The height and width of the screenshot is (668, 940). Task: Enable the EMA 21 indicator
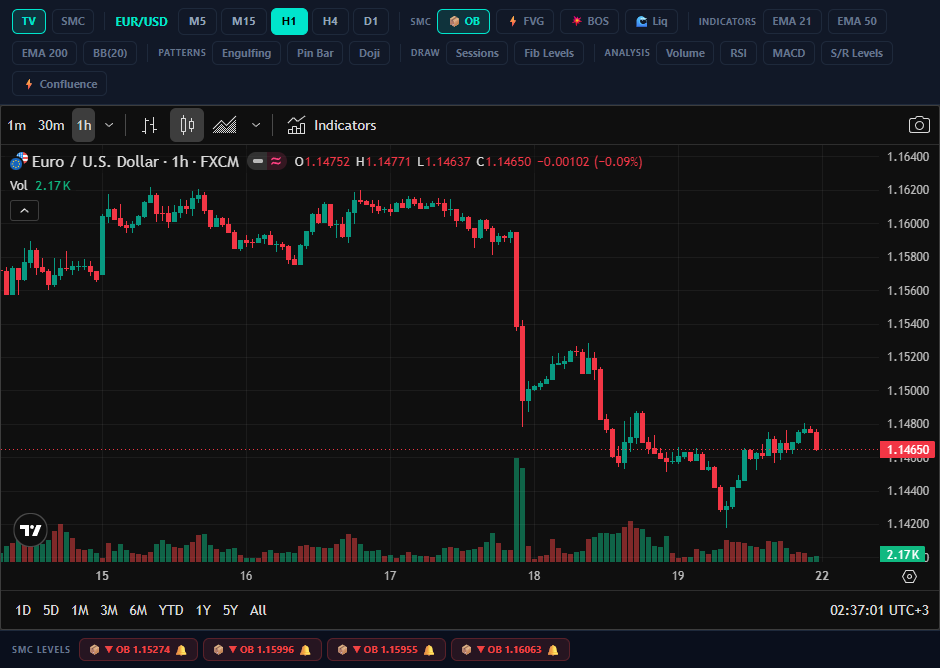pos(791,22)
